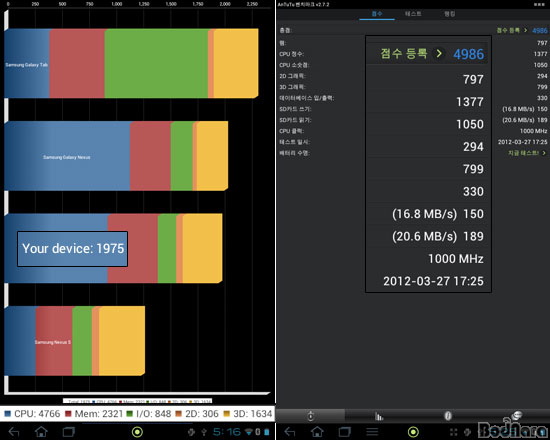Tap the 'Mem: 2321' legend text
This screenshot has width=550, height=440.
click(x=99, y=414)
